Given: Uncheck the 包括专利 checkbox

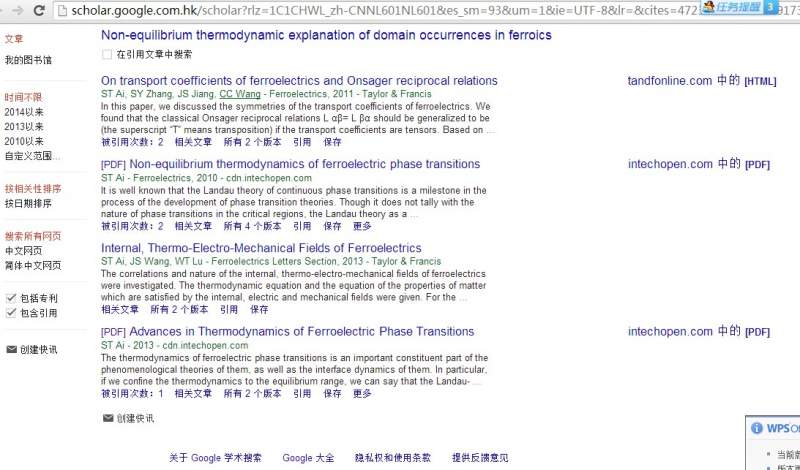Looking at the screenshot, I should click(11, 298).
